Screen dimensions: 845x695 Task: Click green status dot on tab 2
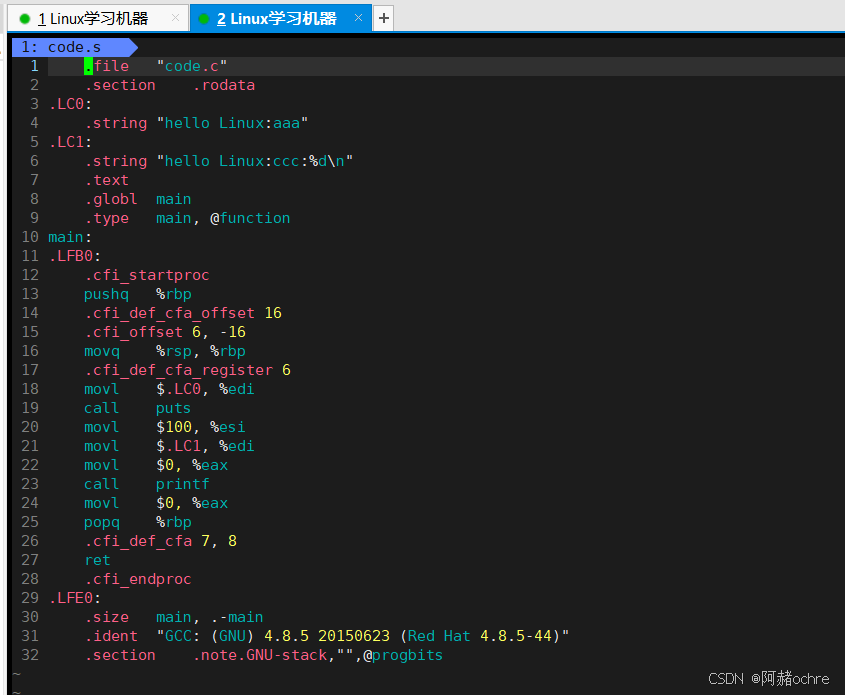pyautogui.click(x=204, y=19)
